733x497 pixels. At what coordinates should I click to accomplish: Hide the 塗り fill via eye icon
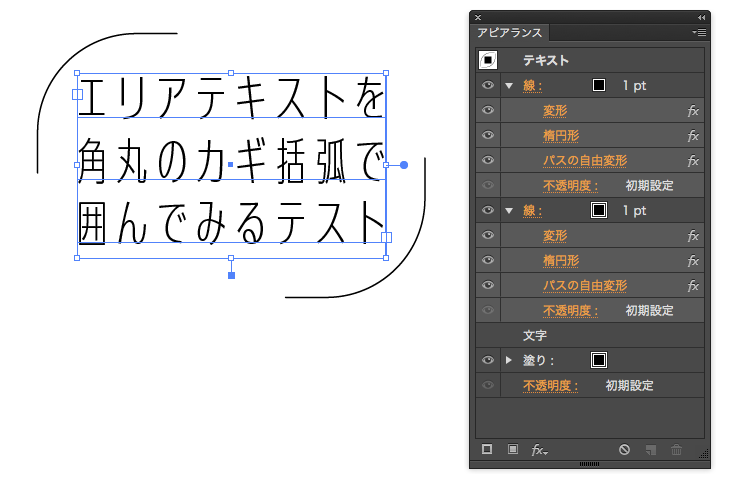pyautogui.click(x=488, y=360)
